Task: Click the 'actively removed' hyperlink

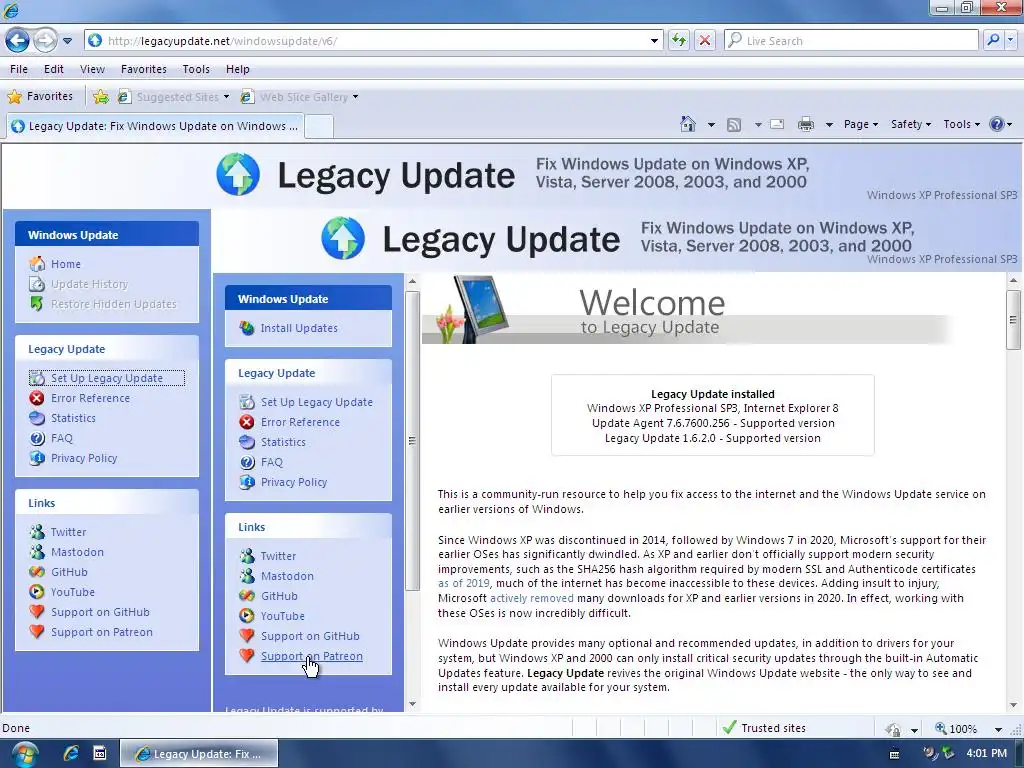Action: click(532, 598)
